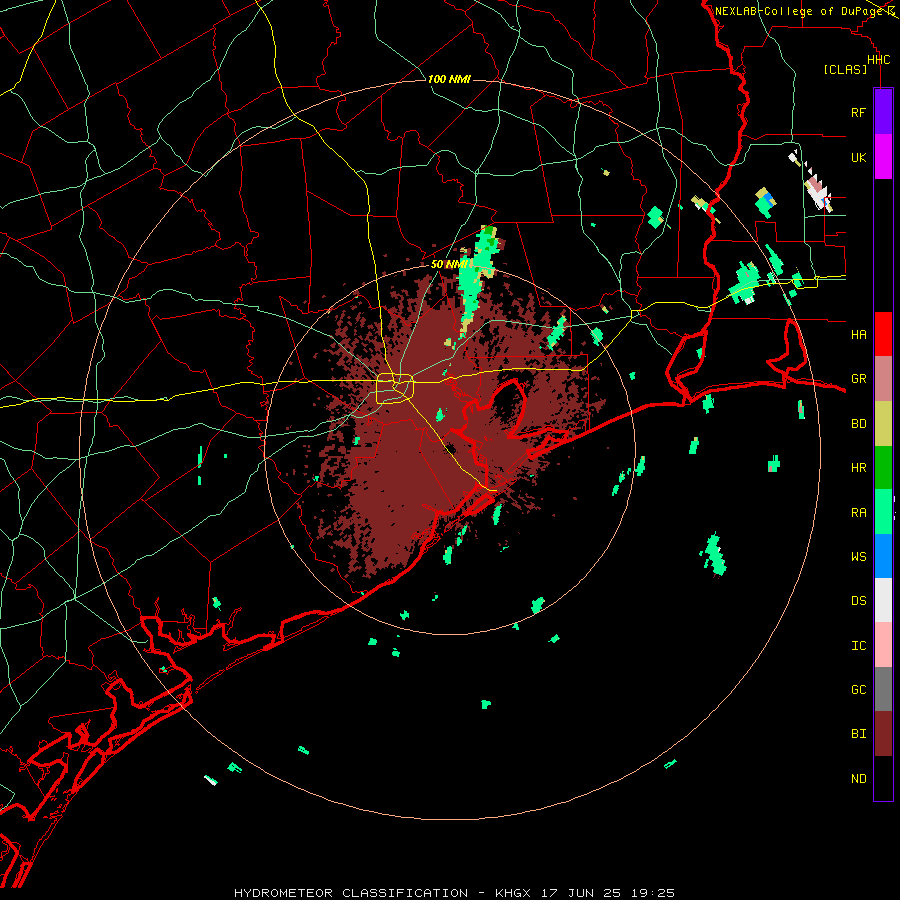Click the HR dark green legend swatch
Viewport: 900px width, 900px height.
[883, 468]
